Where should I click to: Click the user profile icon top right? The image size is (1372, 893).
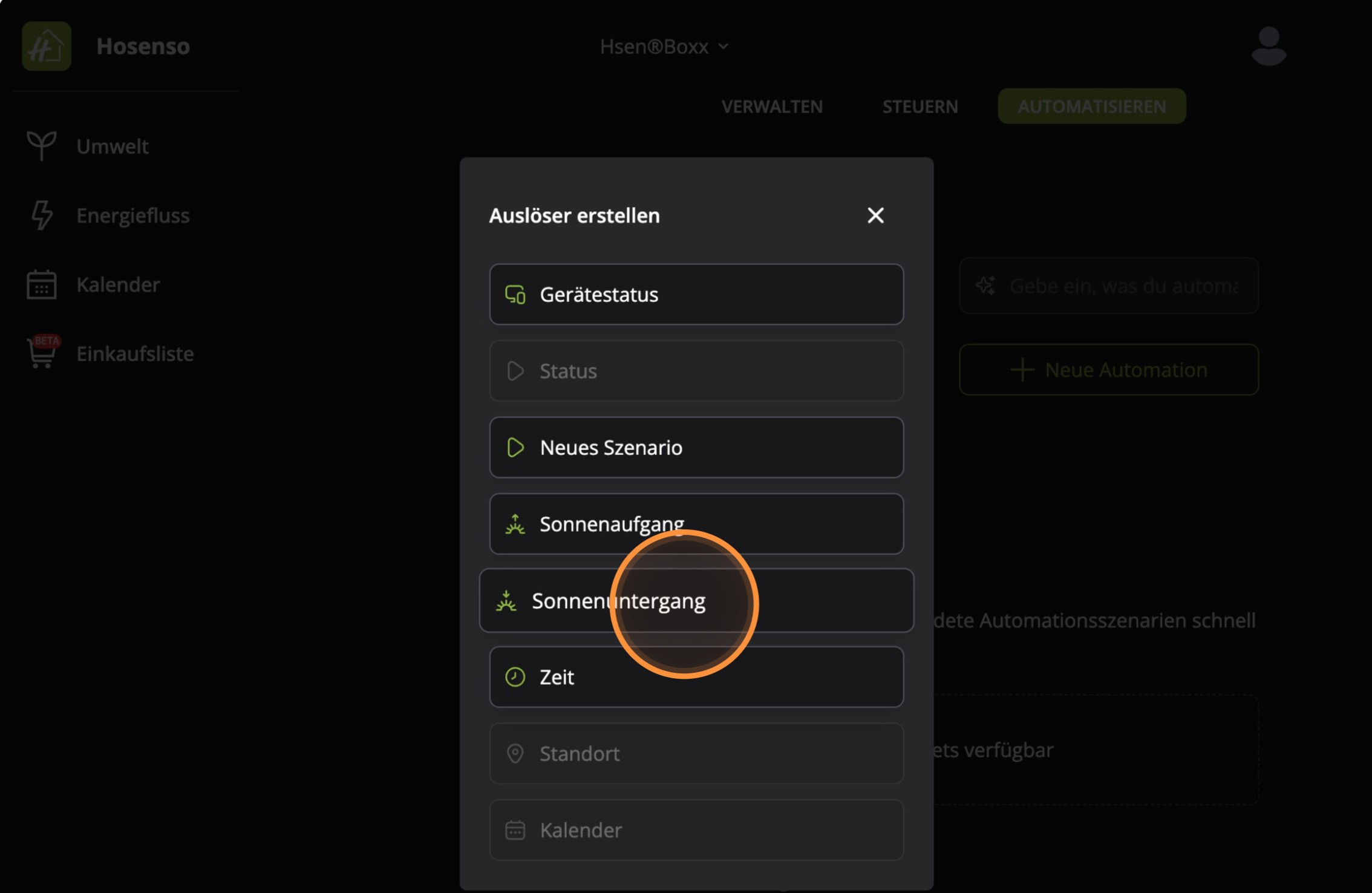click(x=1269, y=46)
